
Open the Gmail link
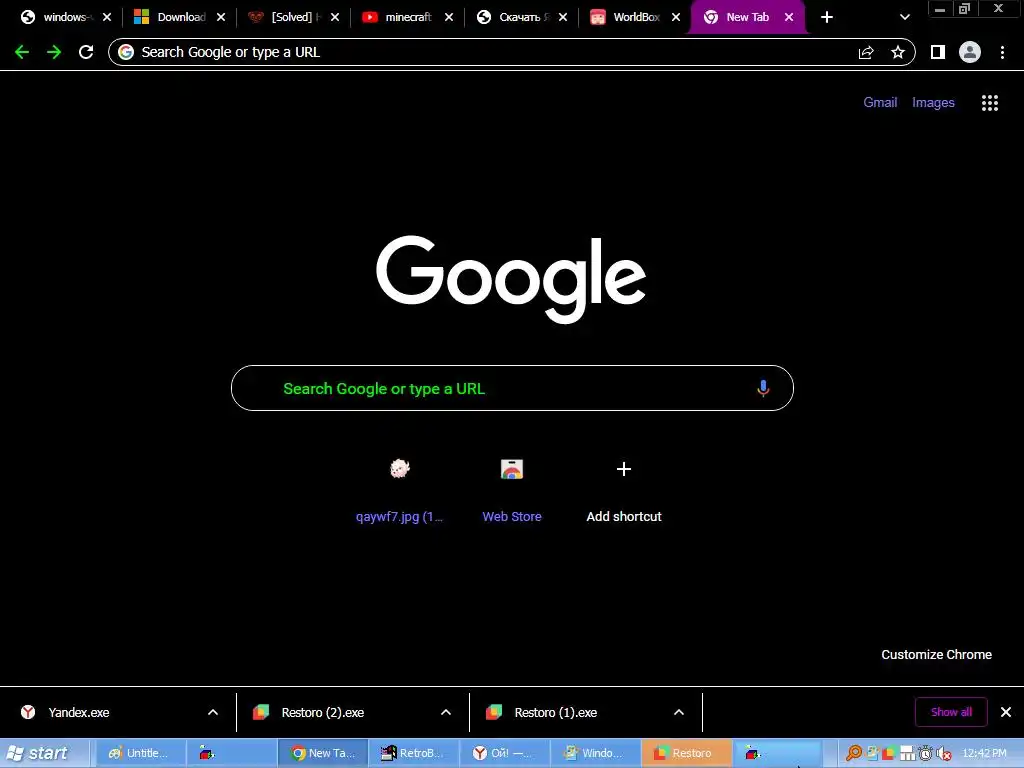[880, 103]
